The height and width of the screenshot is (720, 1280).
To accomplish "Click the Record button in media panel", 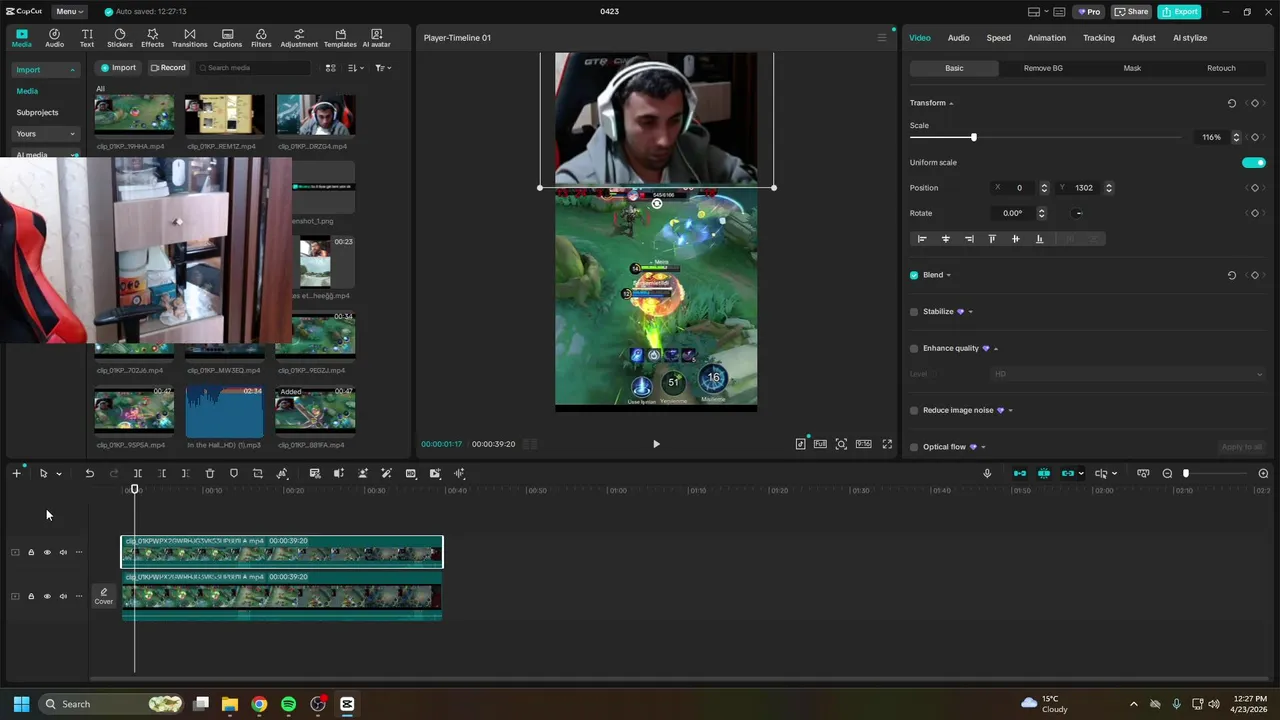I will coord(168,68).
